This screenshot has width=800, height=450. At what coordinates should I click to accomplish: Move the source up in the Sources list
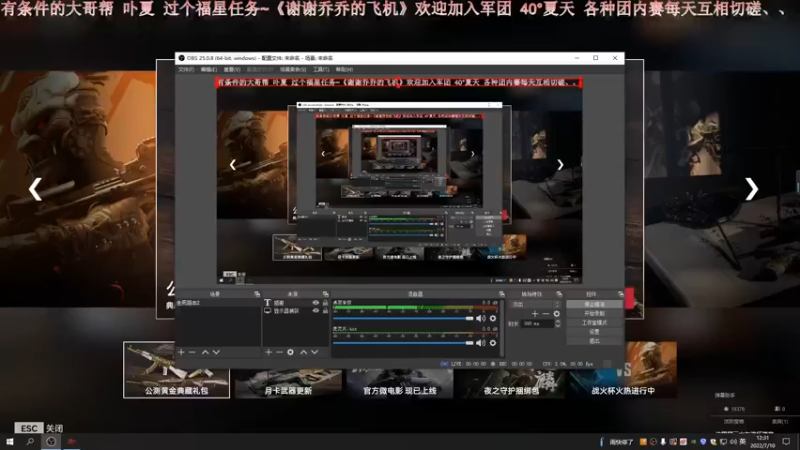[304, 352]
